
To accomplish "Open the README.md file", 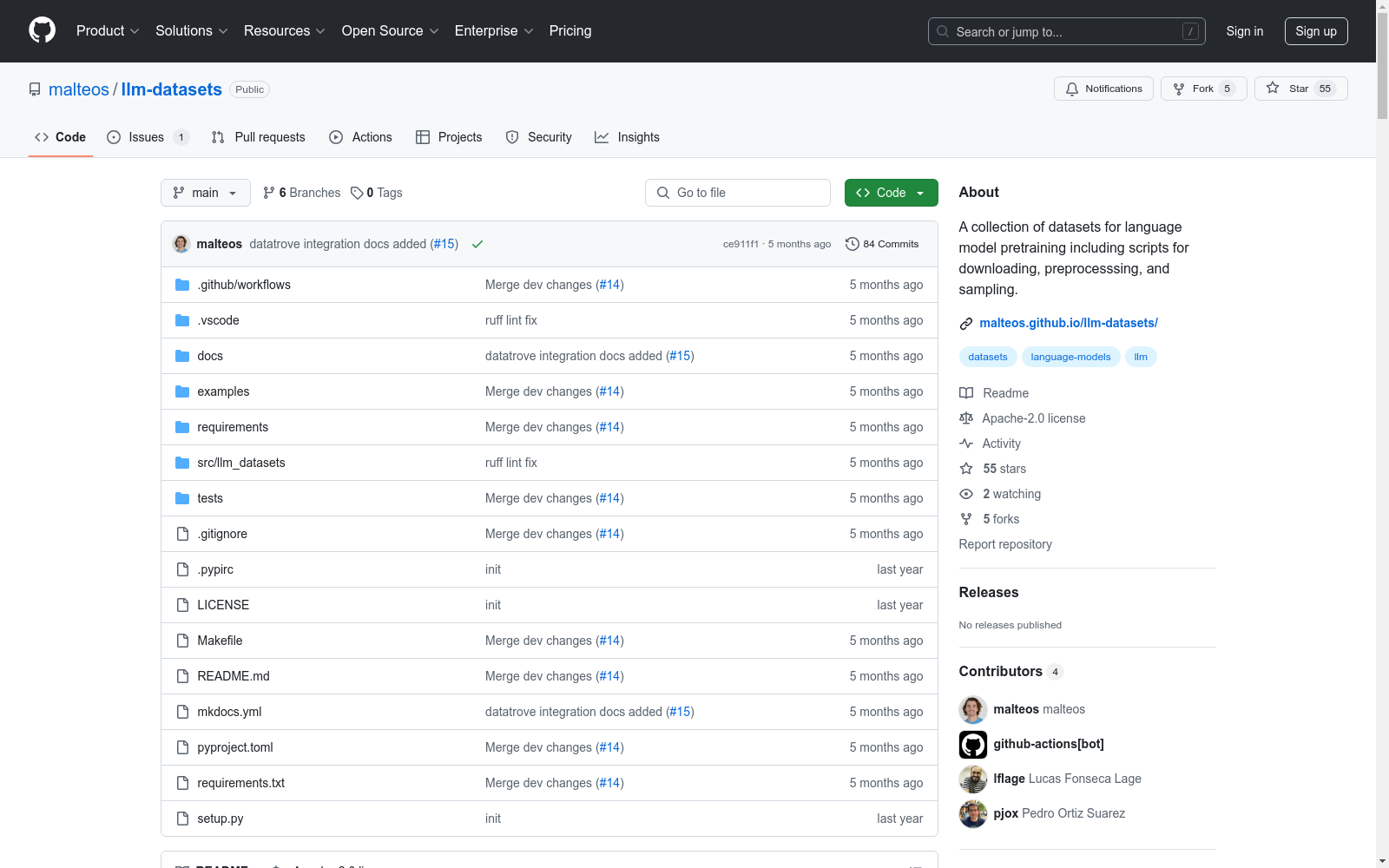I will [x=234, y=676].
